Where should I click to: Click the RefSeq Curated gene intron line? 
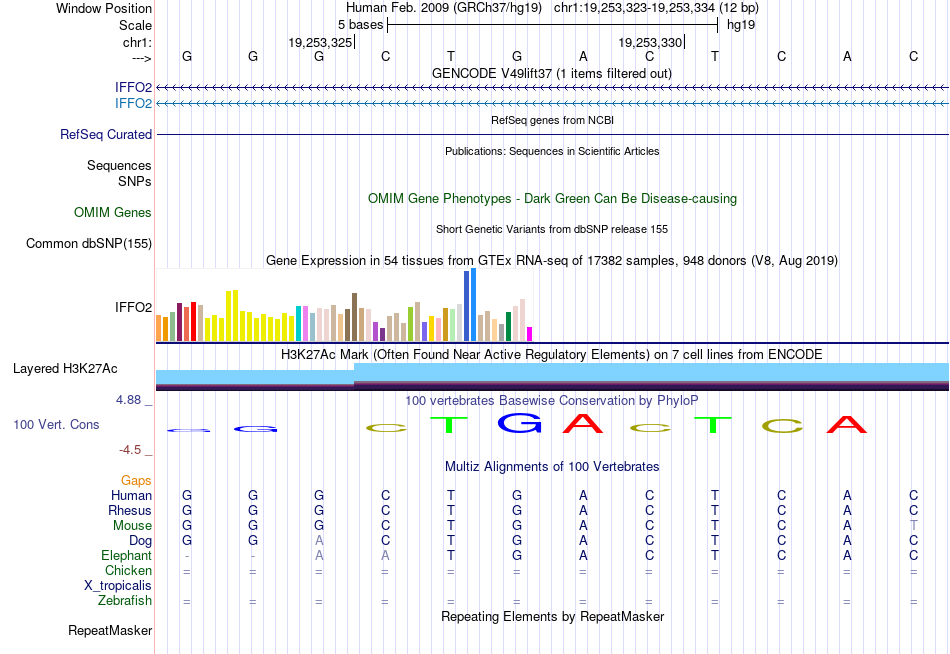pos(552,135)
